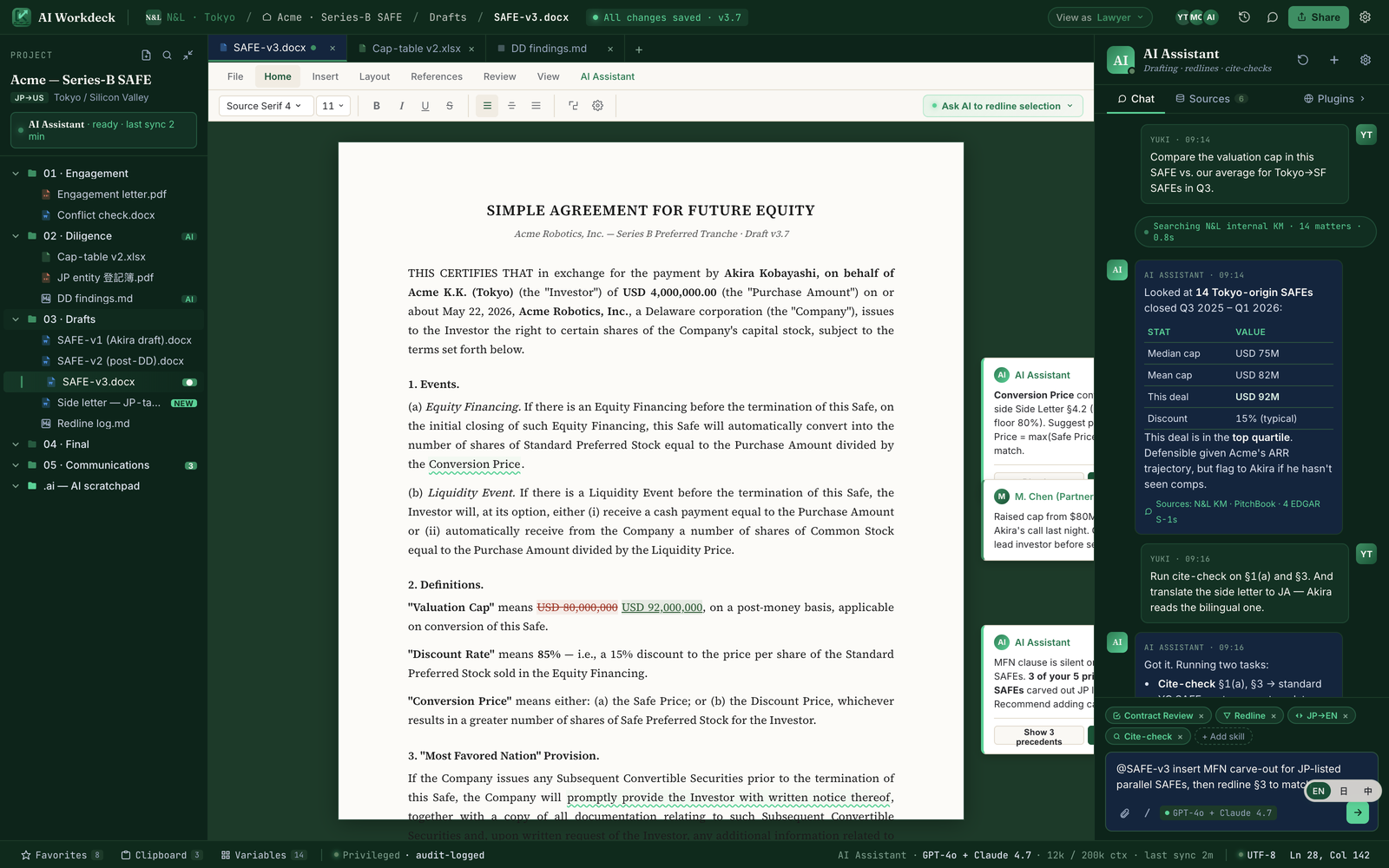Remove the Cite-check skill chip
Screen dimensions: 1389x868
pos(1180,737)
